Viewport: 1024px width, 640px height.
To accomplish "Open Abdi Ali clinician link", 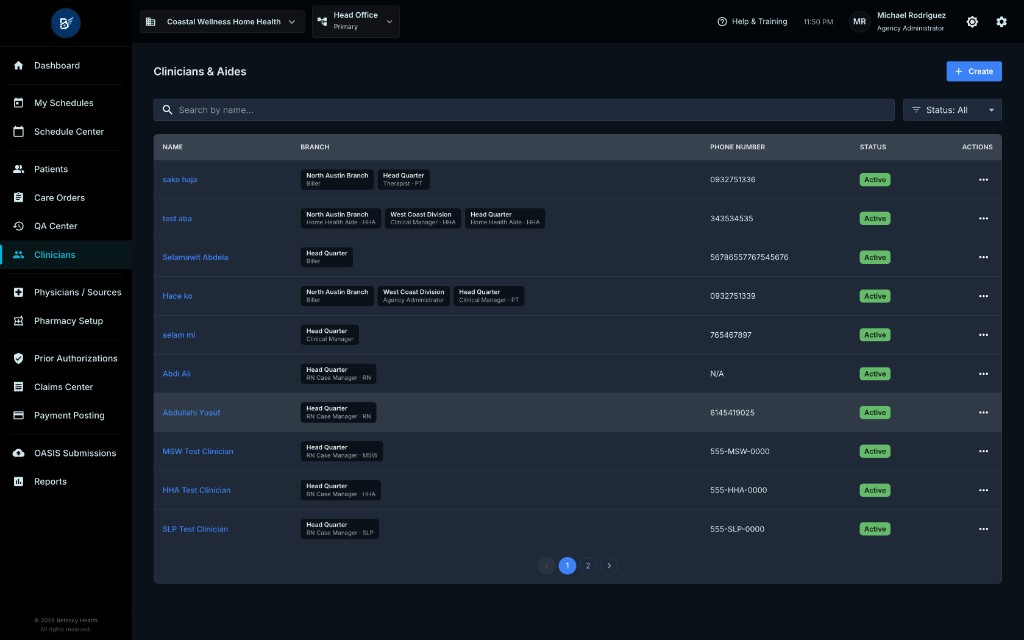I will pyautogui.click(x=176, y=374).
